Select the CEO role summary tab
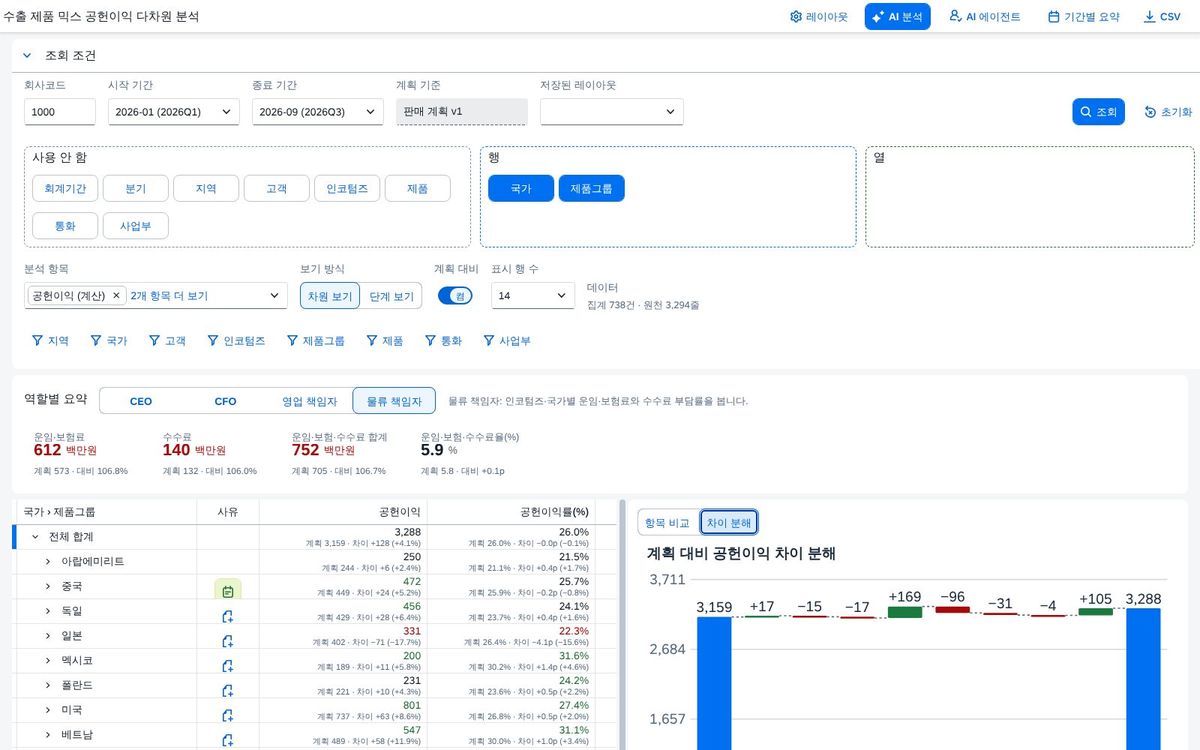Screen dimensions: 1200x750 [x=141, y=401]
